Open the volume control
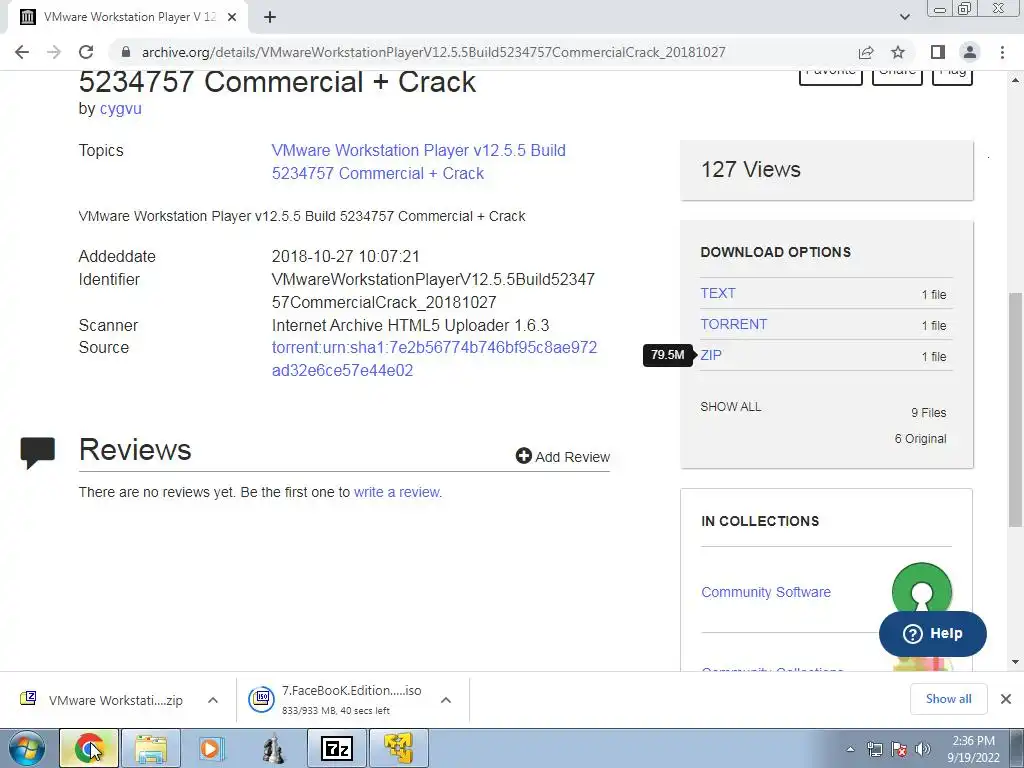Viewport: 1024px width, 768px height. tap(923, 749)
